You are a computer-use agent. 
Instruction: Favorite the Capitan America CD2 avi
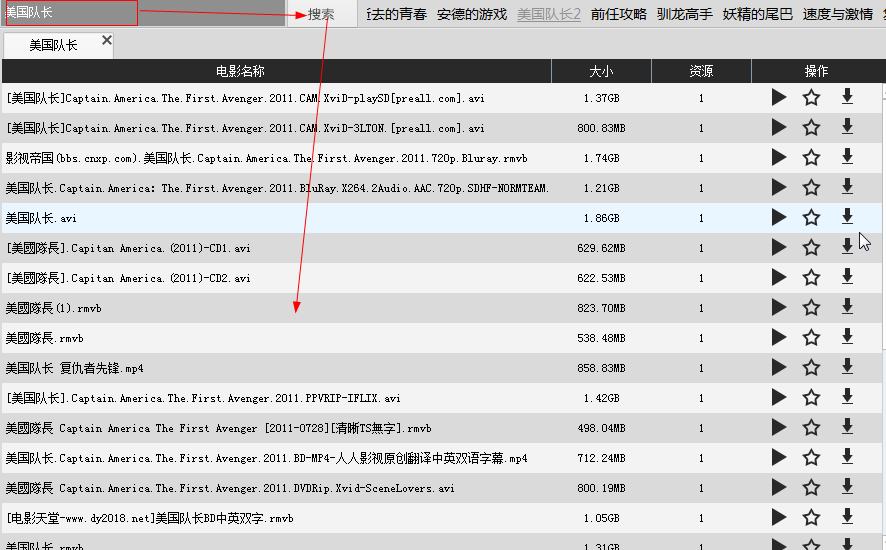click(x=811, y=277)
